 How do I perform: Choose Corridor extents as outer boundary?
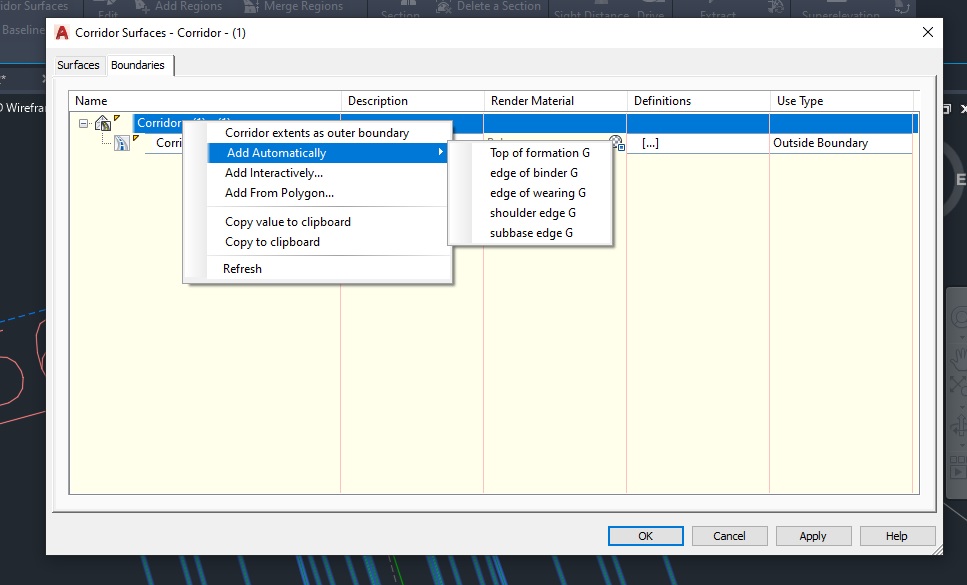(x=316, y=131)
